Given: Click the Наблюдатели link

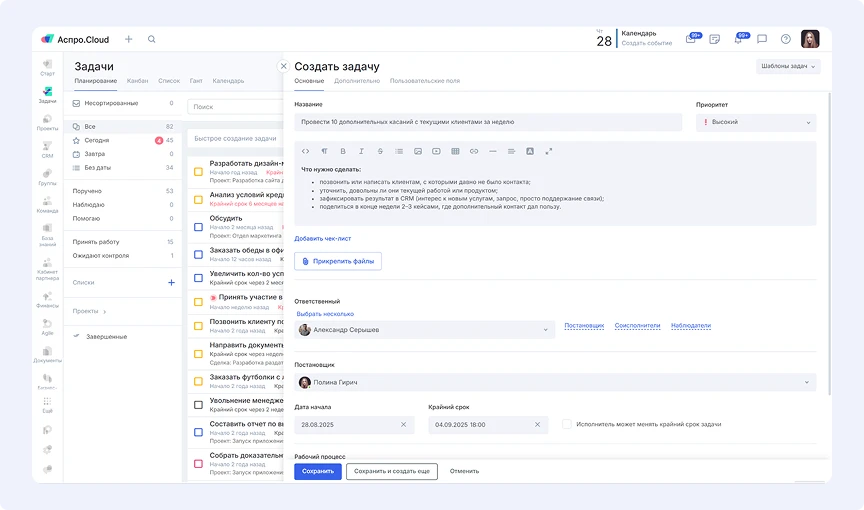Looking at the screenshot, I should [691, 325].
